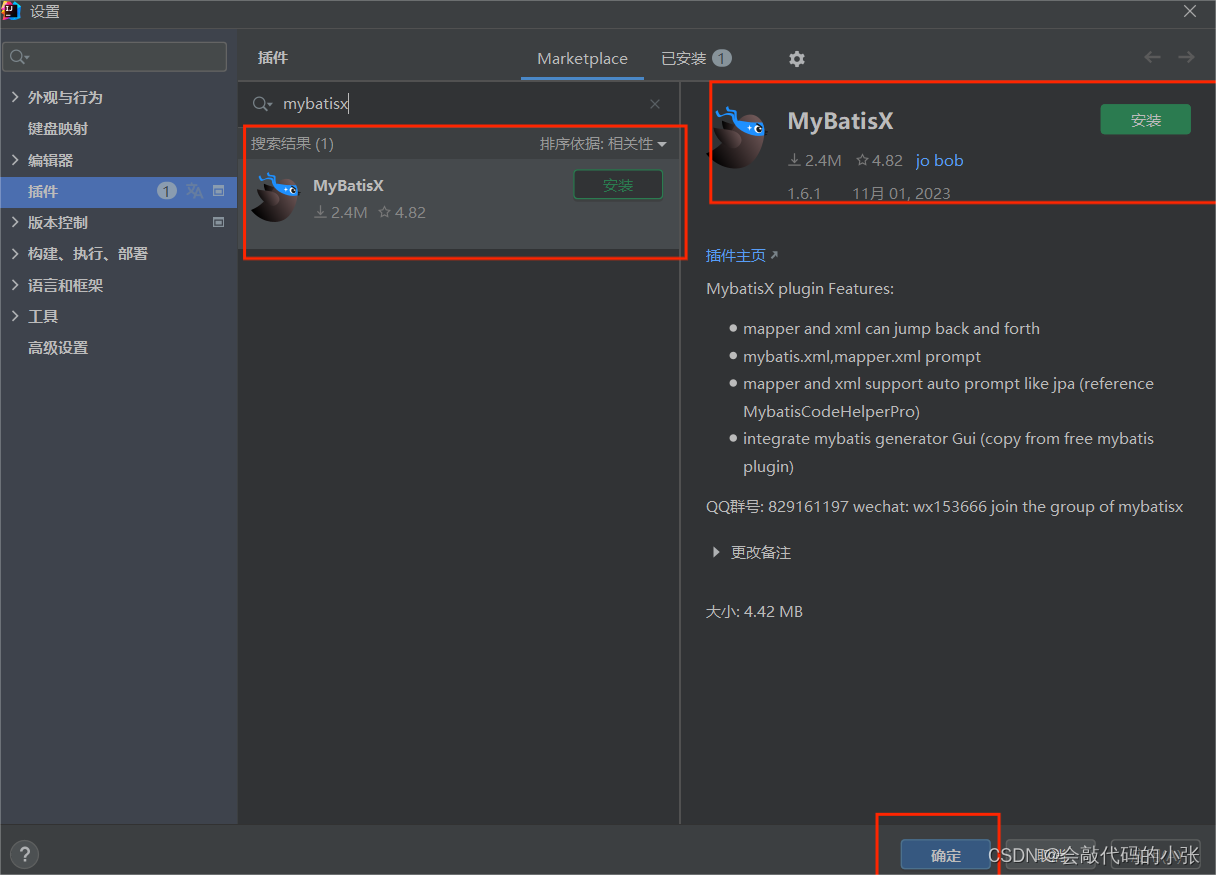Switch to the 已安装 tab
Screen dimensions: 1216x875
coord(696,59)
